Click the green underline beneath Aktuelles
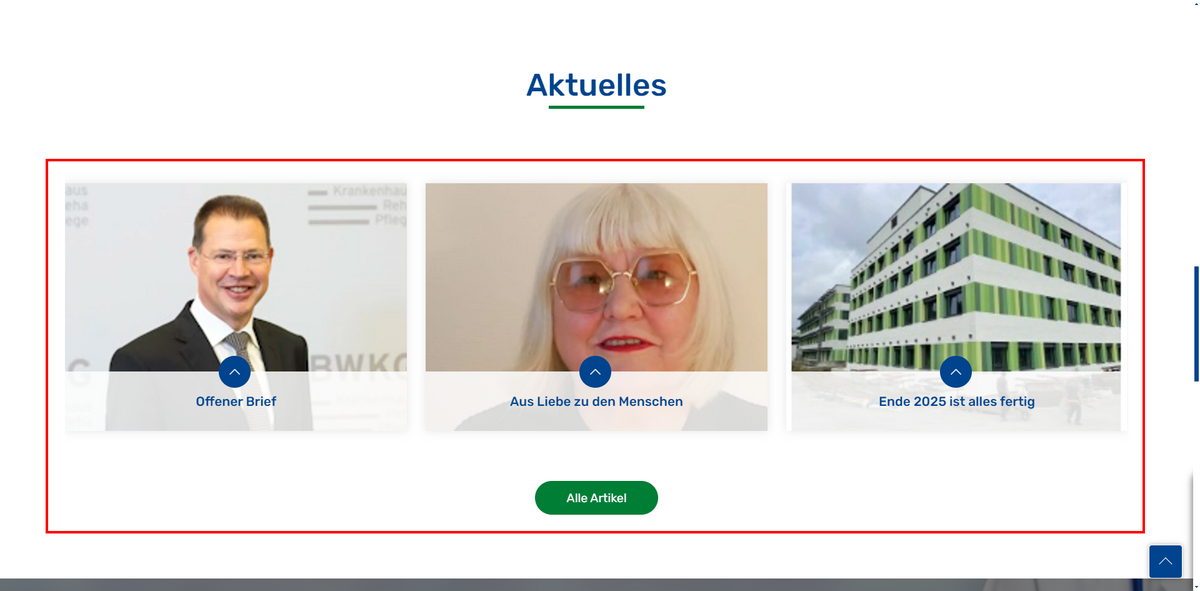This screenshot has height=591, width=1200. point(596,106)
